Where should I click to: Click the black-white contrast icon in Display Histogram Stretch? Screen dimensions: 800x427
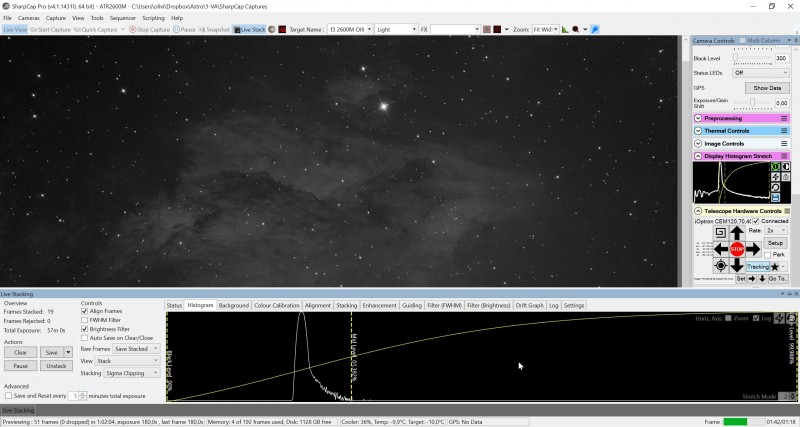[786, 166]
